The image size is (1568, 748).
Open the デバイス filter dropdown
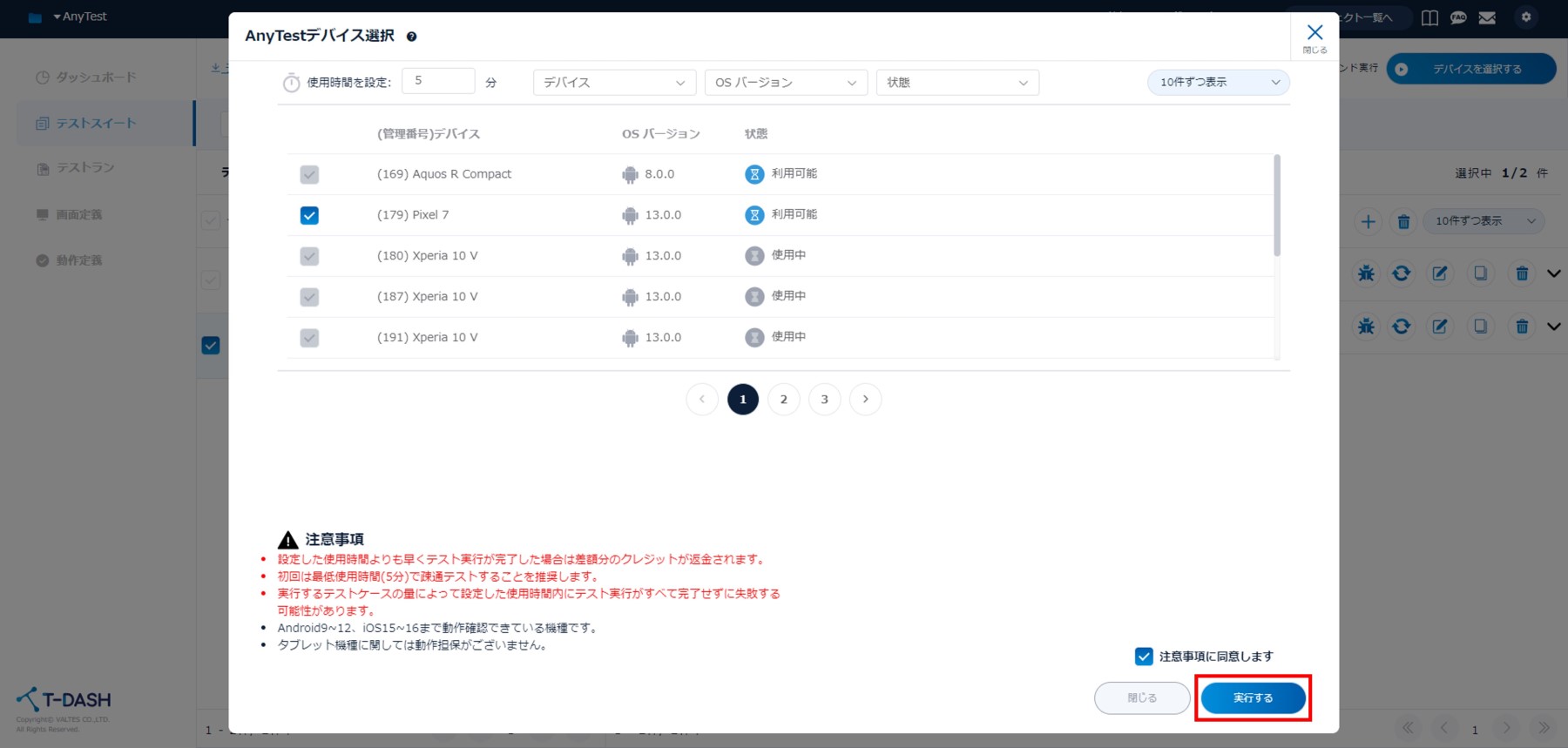tap(614, 83)
